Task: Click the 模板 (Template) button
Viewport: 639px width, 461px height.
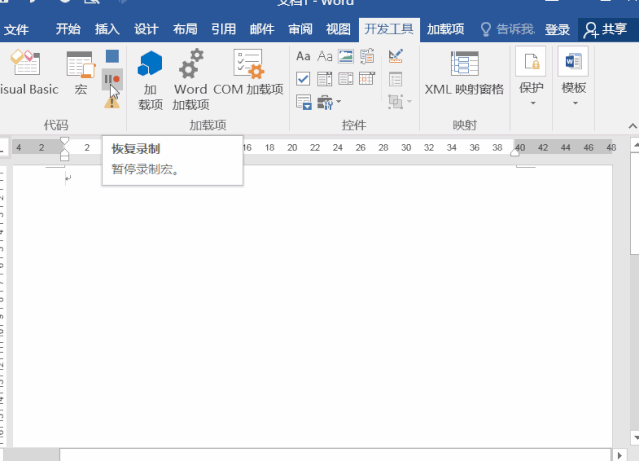Action: point(573,71)
